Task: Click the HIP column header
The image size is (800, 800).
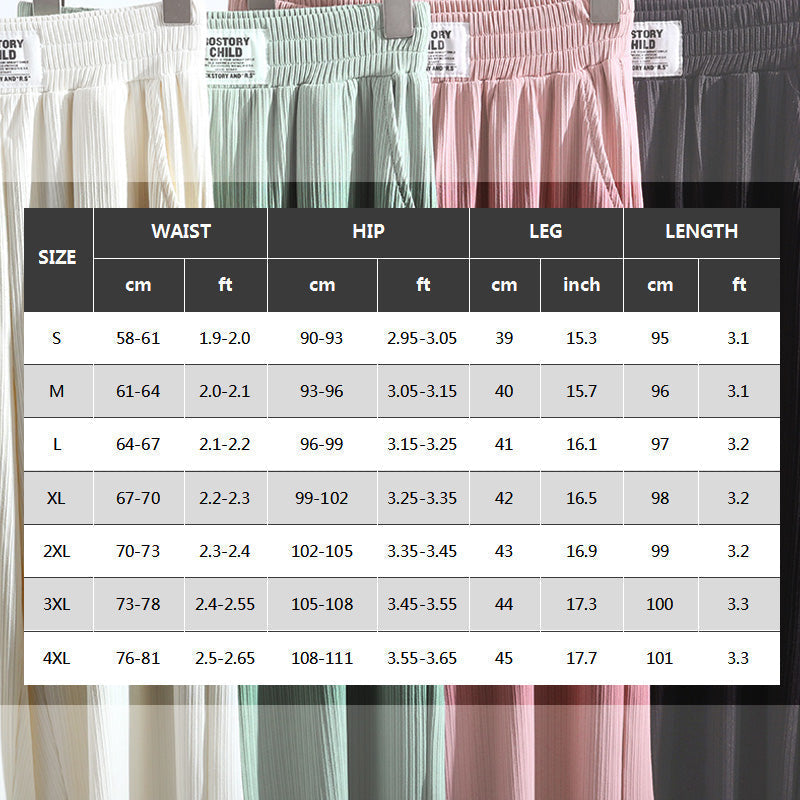Action: [x=368, y=232]
